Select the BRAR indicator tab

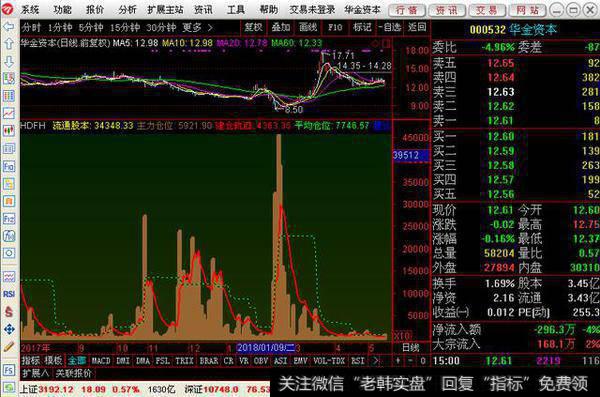click(209, 361)
